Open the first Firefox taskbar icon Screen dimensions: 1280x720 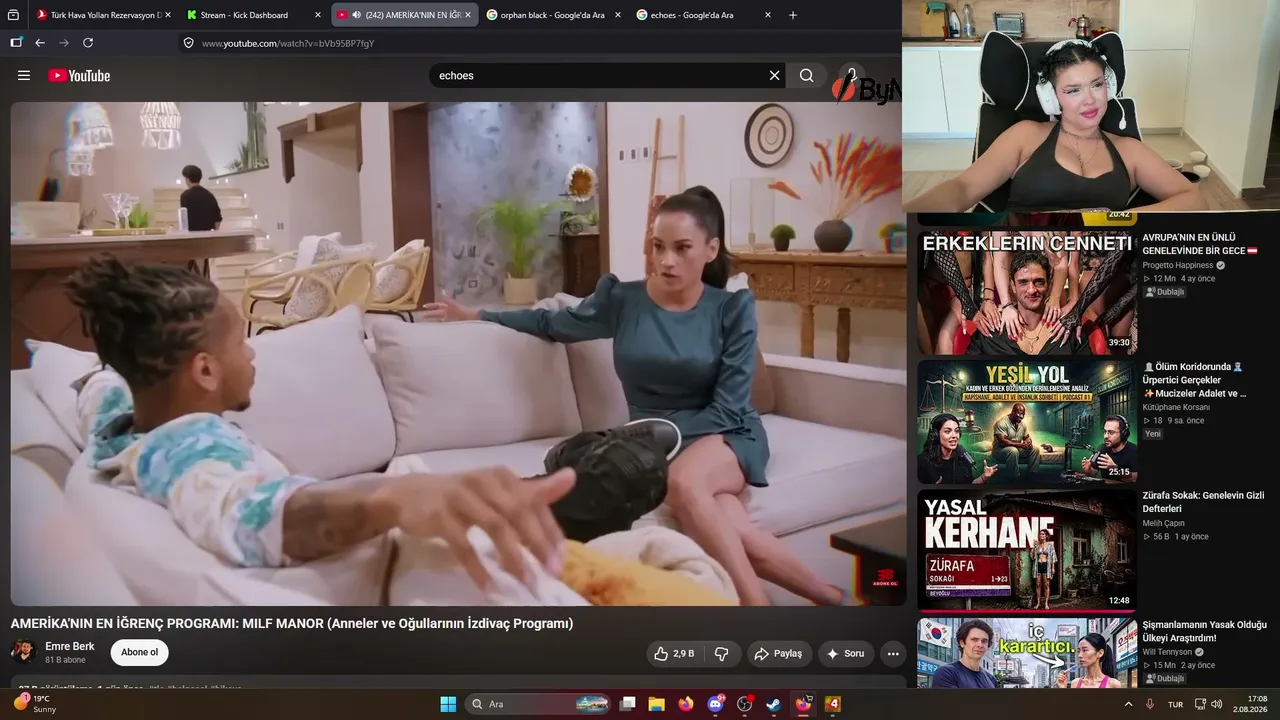686,704
